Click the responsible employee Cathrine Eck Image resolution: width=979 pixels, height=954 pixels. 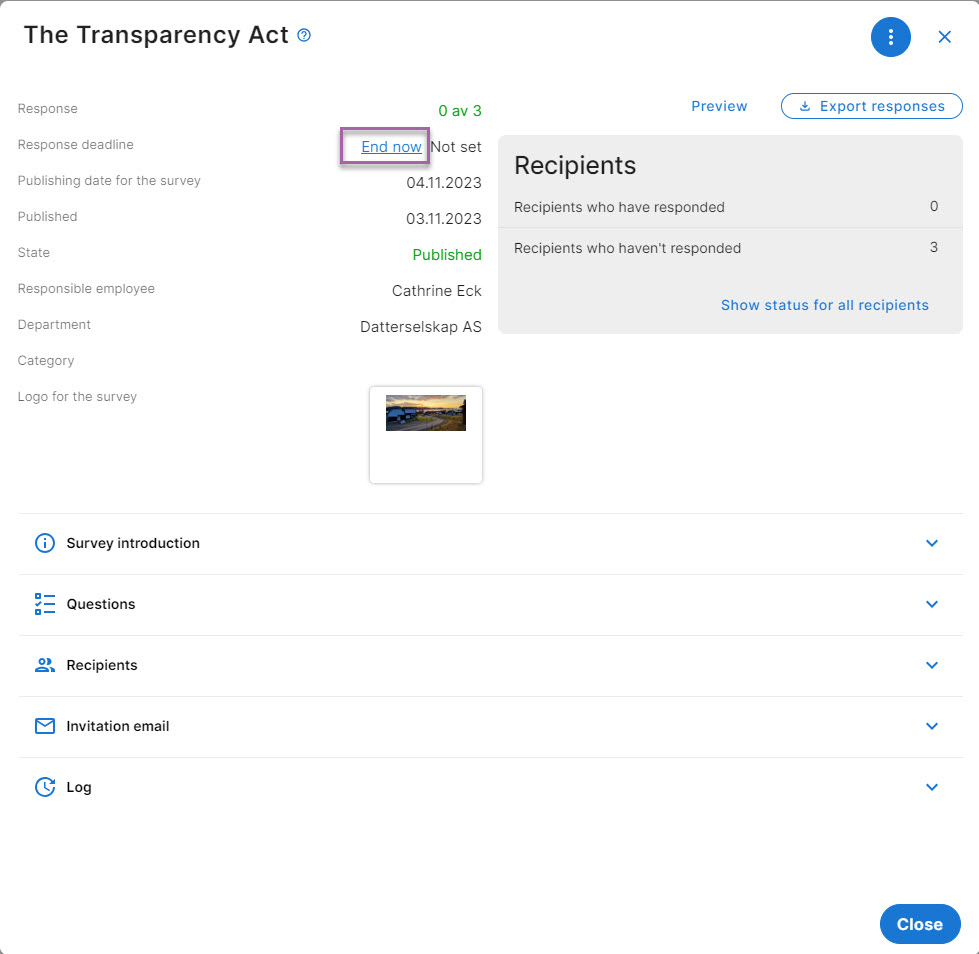pos(436,291)
